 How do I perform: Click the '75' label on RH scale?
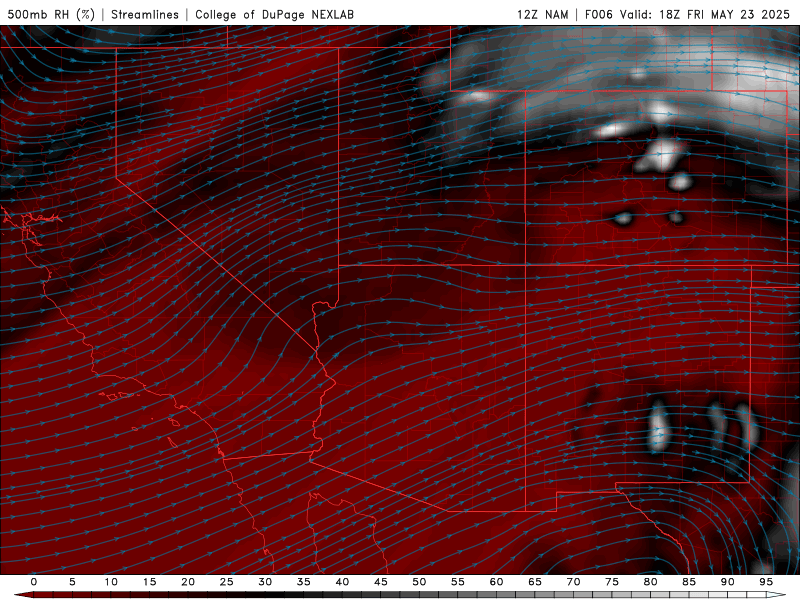point(612,582)
